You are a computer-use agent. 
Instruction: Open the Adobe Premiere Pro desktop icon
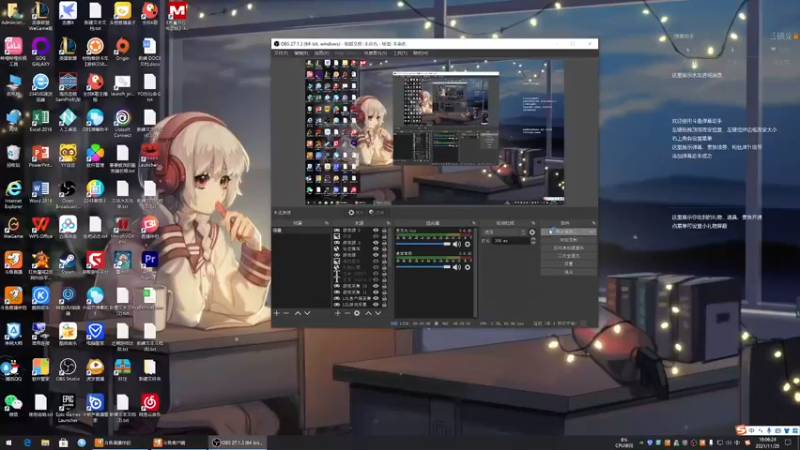[149, 265]
